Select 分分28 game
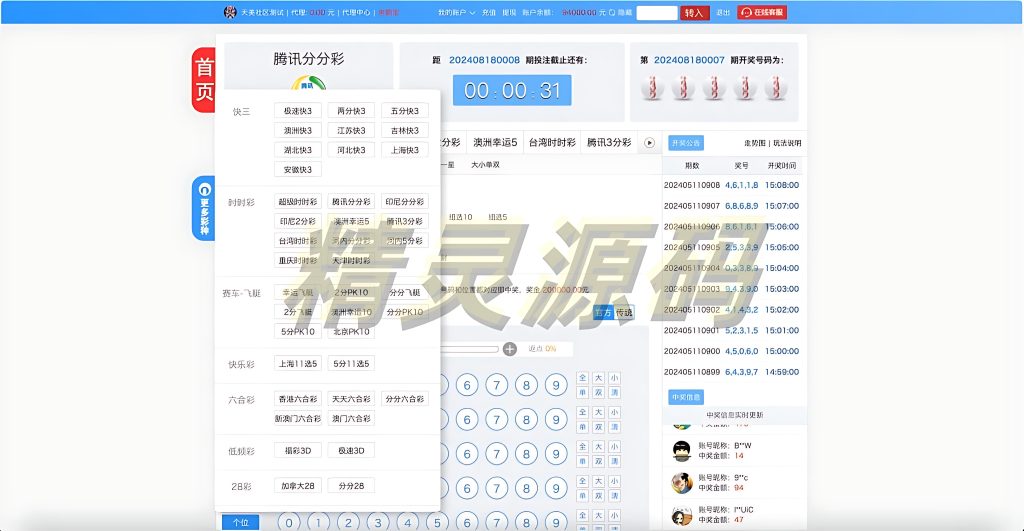 [351, 486]
